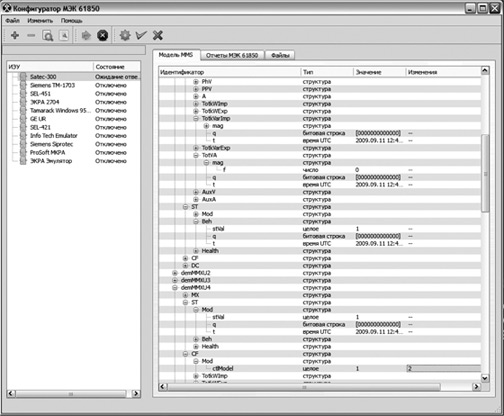Switch to the Модель MMS tab
Image resolution: width=504 pixels, height=416 pixels.
(x=176, y=55)
